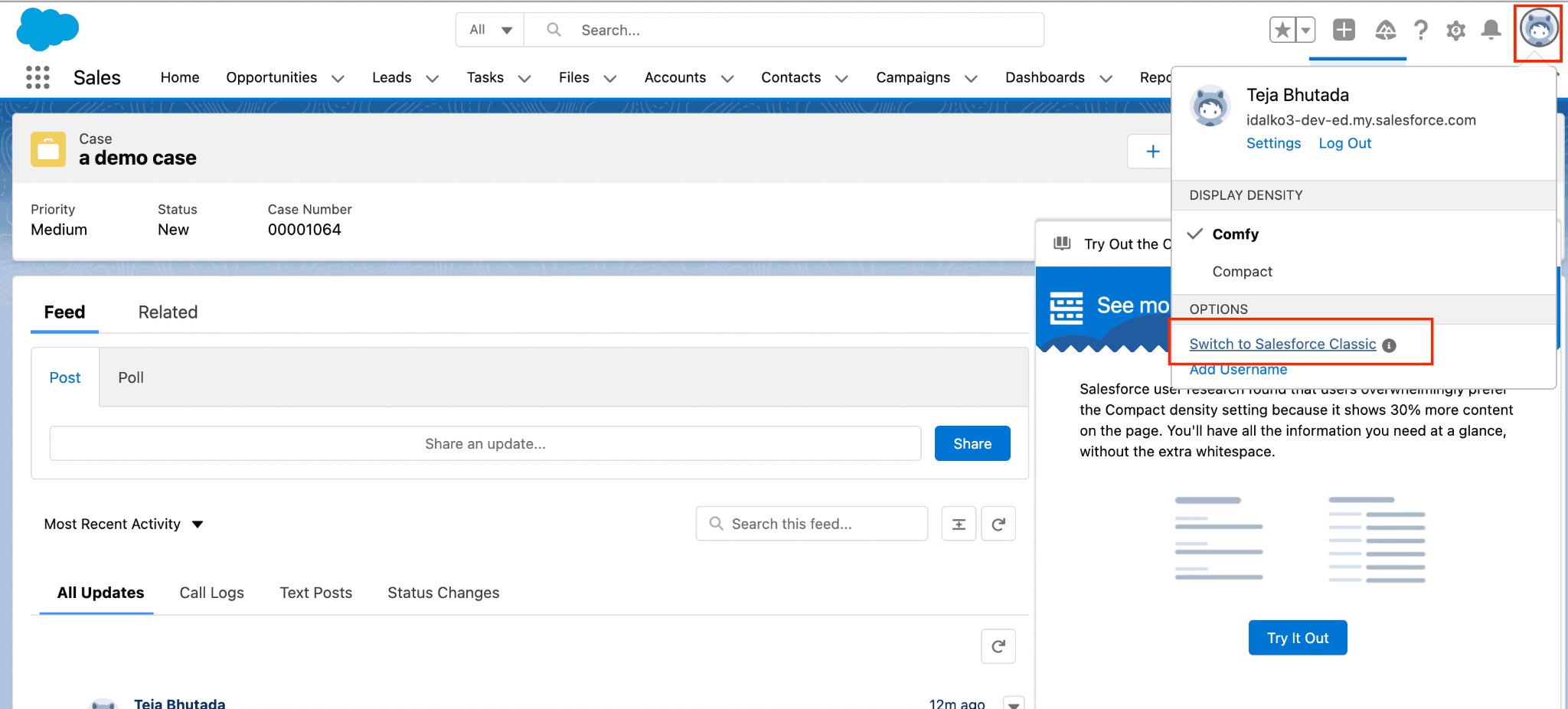1568x709 pixels.
Task: Click the magnifier in global search
Action: pyautogui.click(x=554, y=30)
